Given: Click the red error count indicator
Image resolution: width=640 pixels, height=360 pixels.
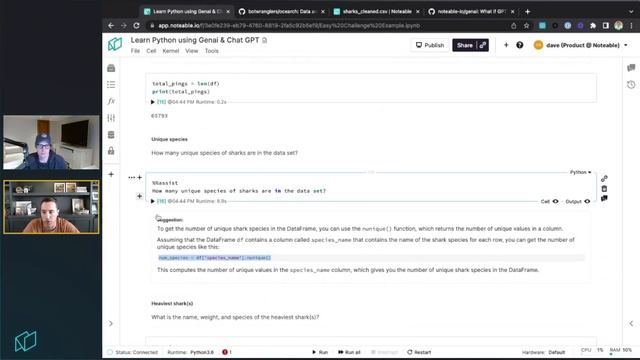Looking at the screenshot, I should [x=227, y=352].
